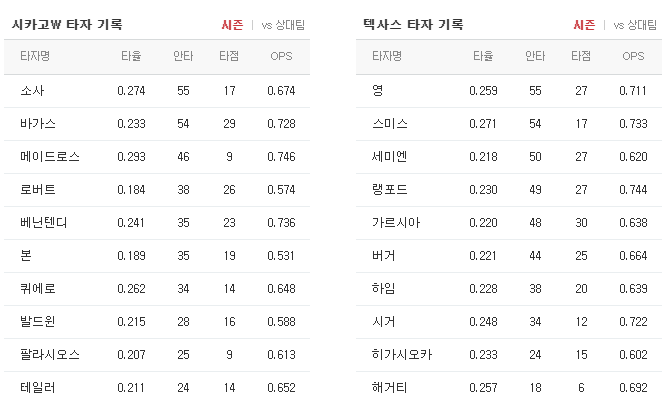Viewport: 664px width, 414px height.
Task: Select 팔라시오스 in the batter list
Action: (50, 355)
